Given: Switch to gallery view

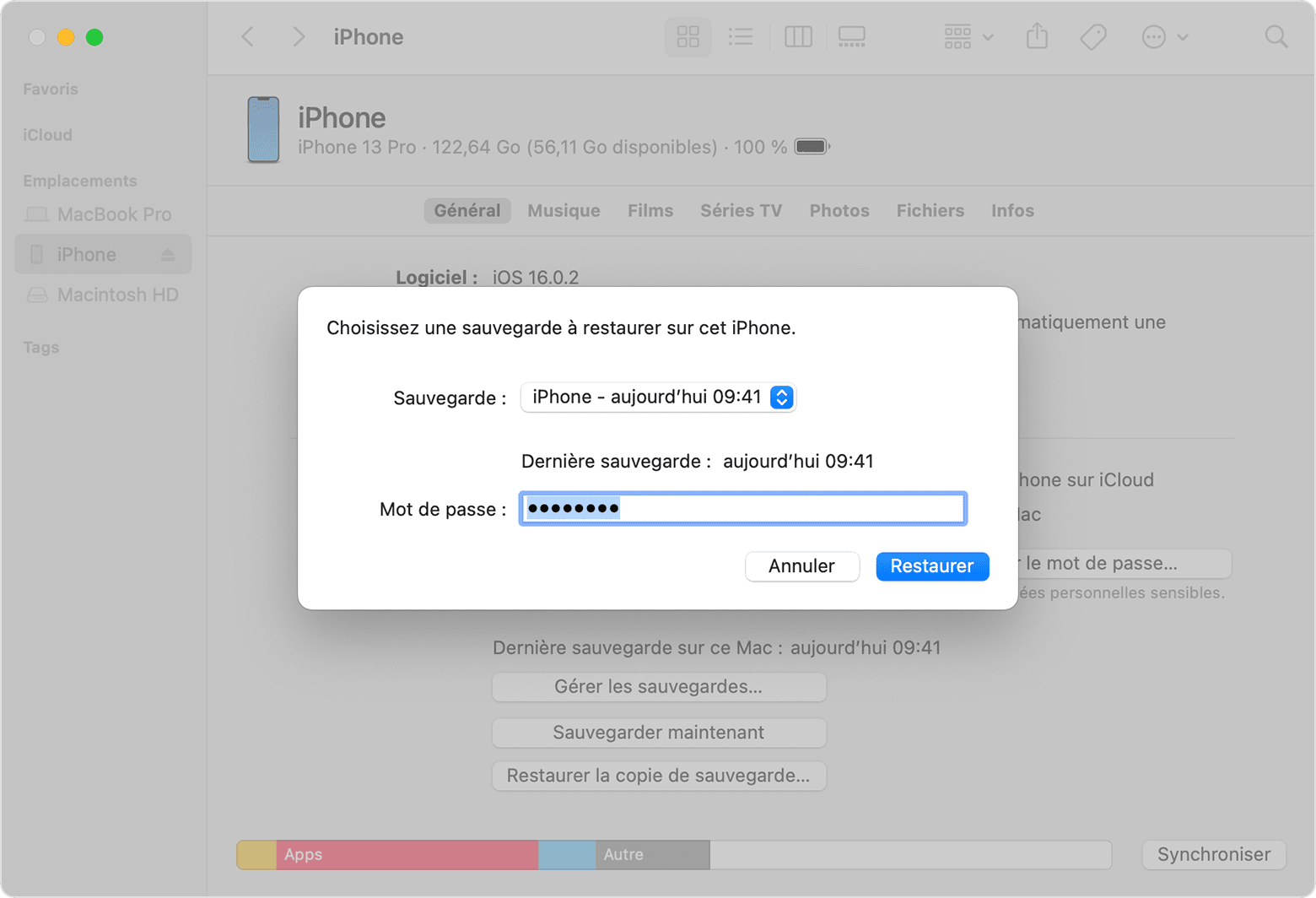Looking at the screenshot, I should click(851, 36).
